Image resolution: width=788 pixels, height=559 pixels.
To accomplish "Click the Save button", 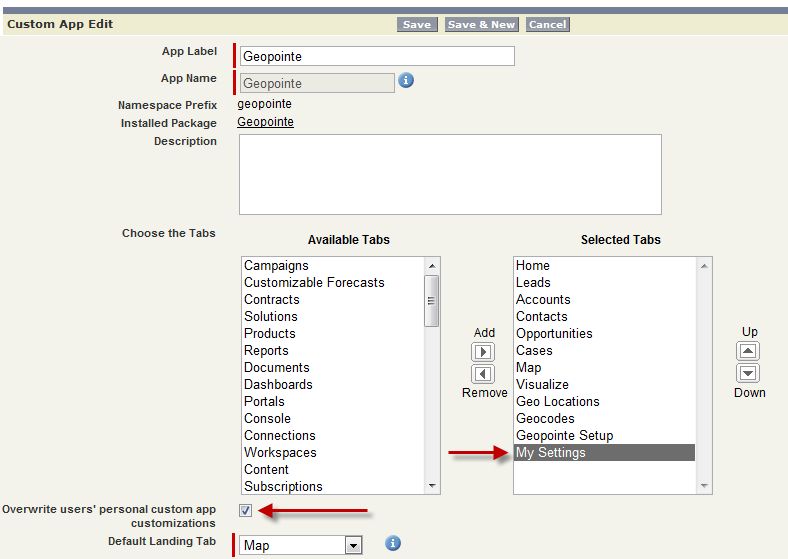I will 417,25.
